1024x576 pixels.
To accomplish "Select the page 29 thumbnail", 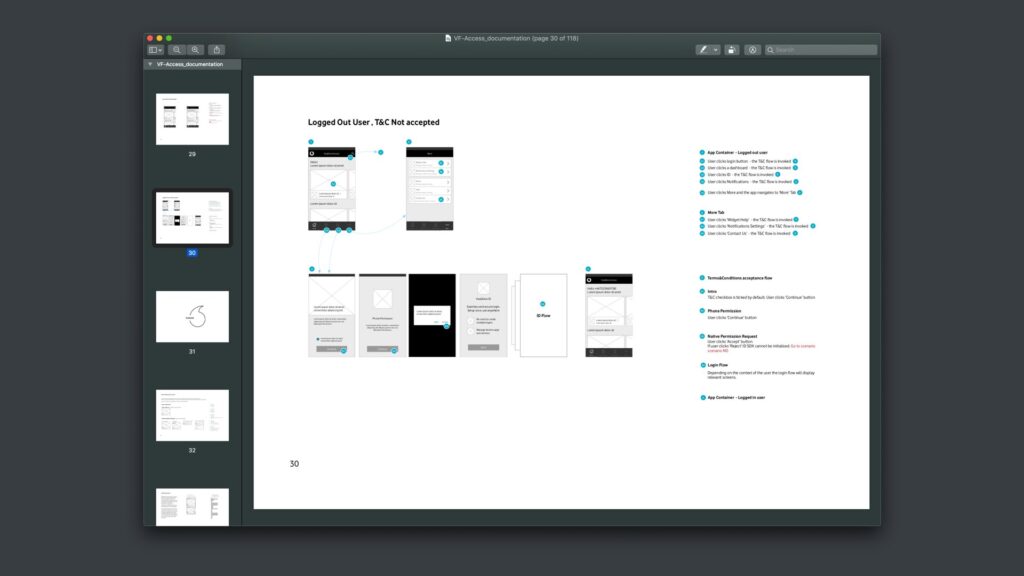I will coord(192,119).
